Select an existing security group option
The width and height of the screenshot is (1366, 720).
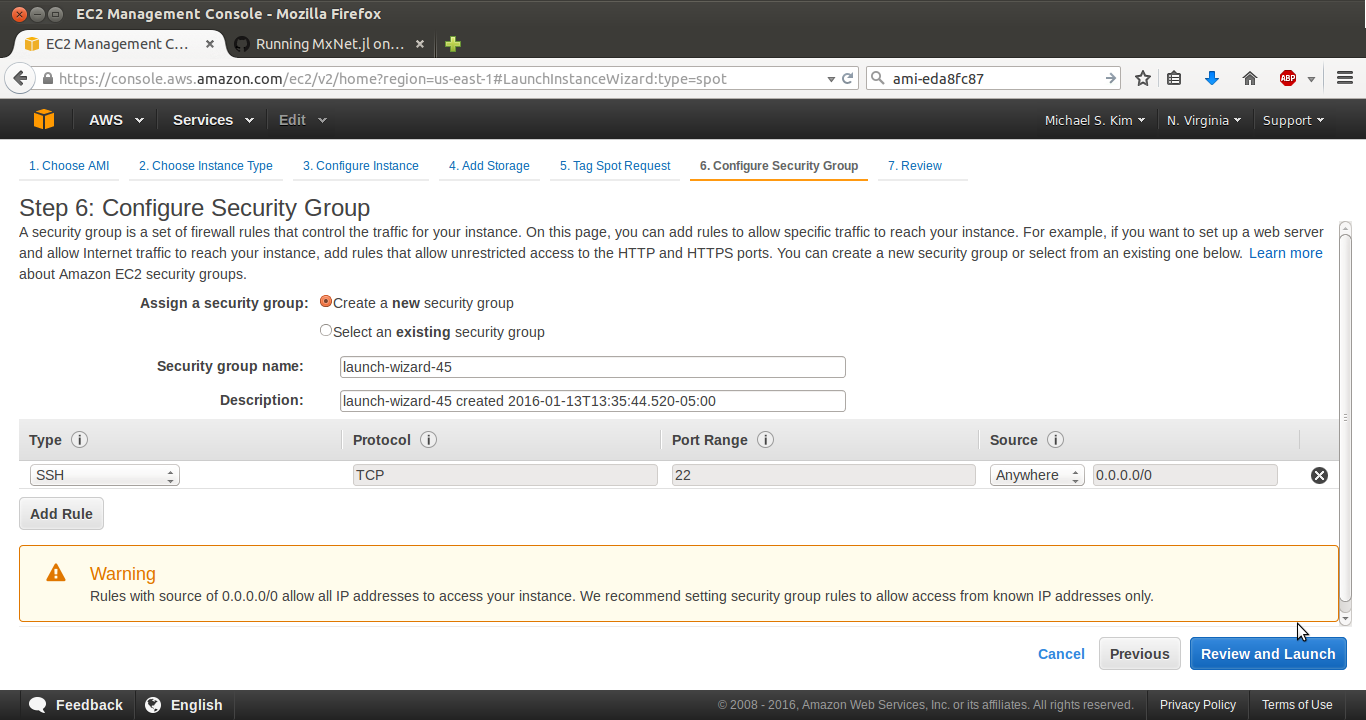pyautogui.click(x=326, y=331)
